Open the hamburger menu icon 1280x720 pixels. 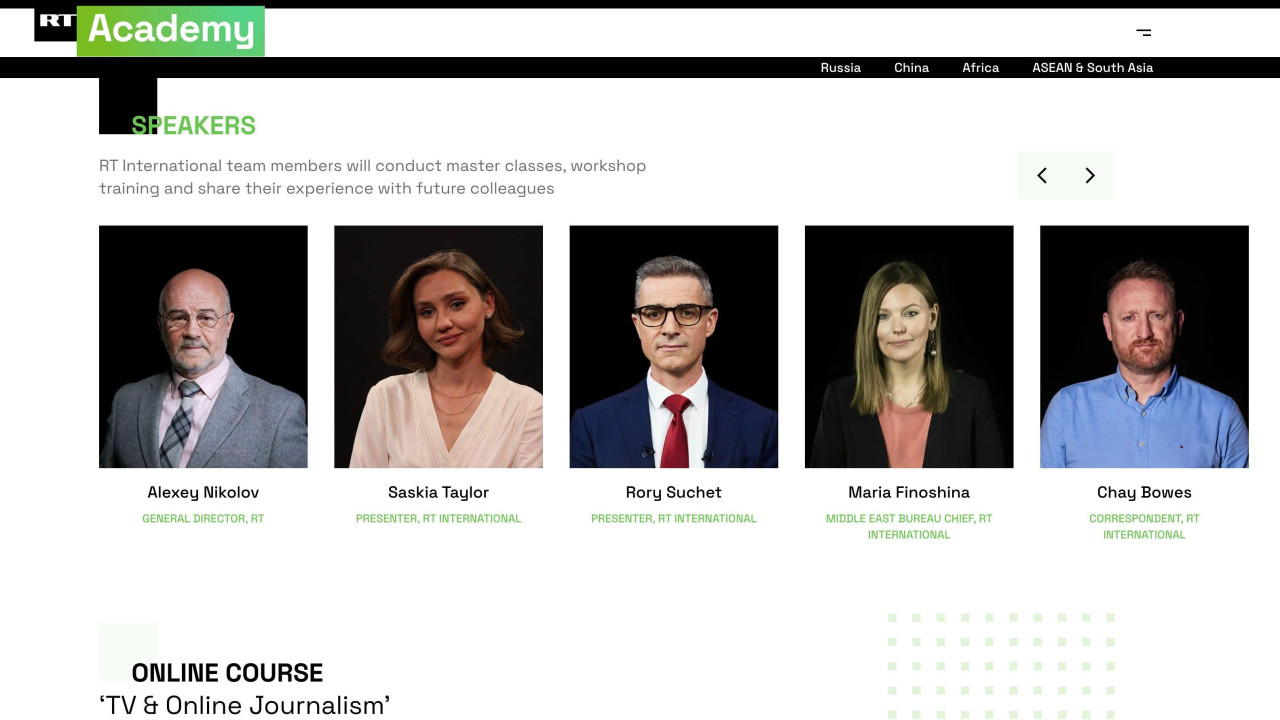click(x=1144, y=32)
